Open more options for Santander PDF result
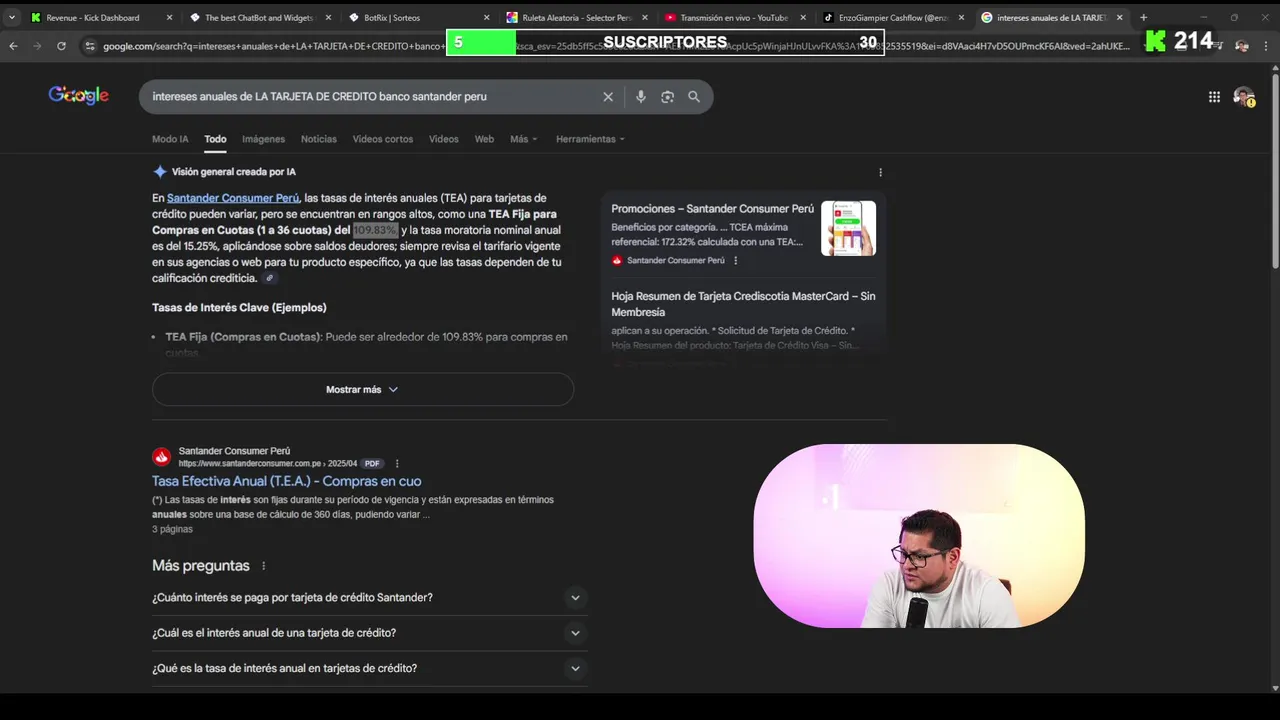Viewport: 1280px width, 720px height. (397, 464)
